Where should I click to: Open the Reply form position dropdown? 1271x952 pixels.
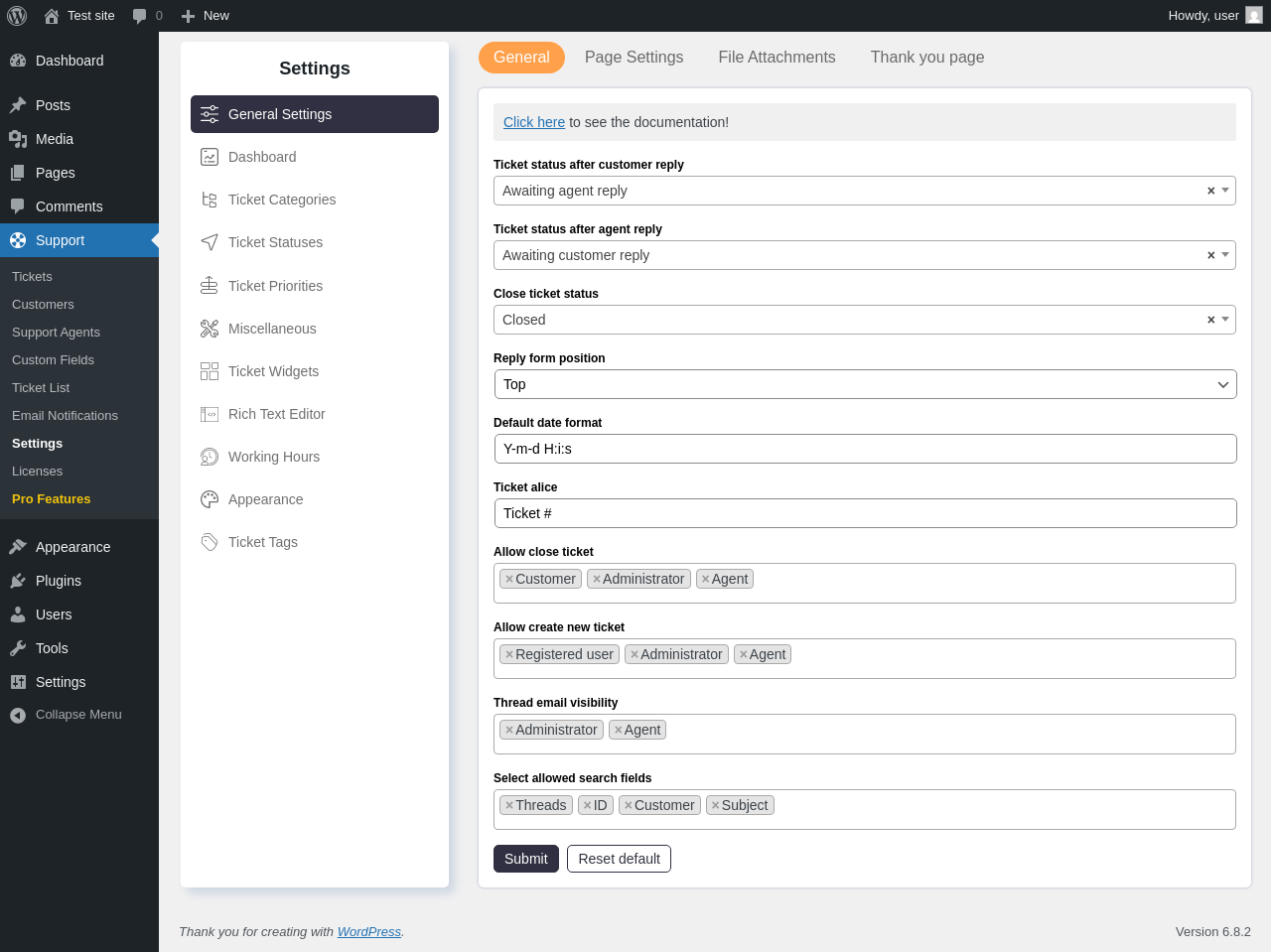(866, 384)
